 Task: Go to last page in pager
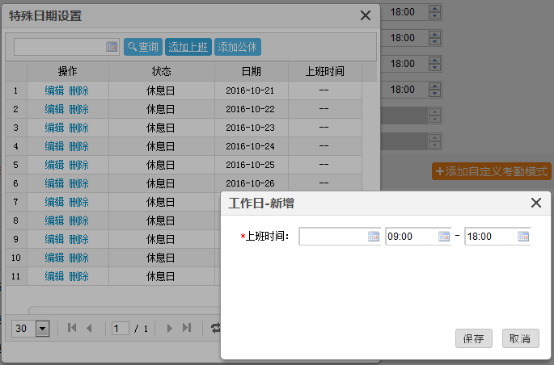pos(187,328)
